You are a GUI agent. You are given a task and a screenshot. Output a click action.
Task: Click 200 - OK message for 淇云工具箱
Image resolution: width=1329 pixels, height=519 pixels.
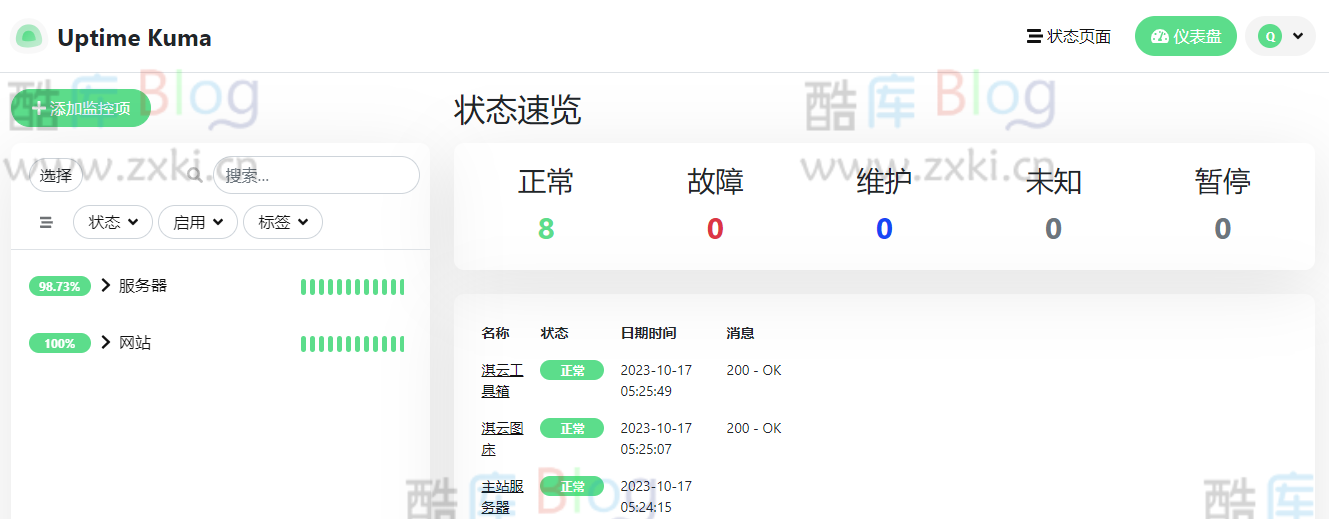[x=754, y=370]
